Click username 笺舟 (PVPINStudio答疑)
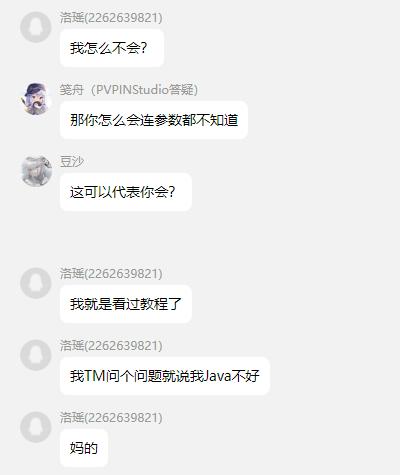 point(129,90)
